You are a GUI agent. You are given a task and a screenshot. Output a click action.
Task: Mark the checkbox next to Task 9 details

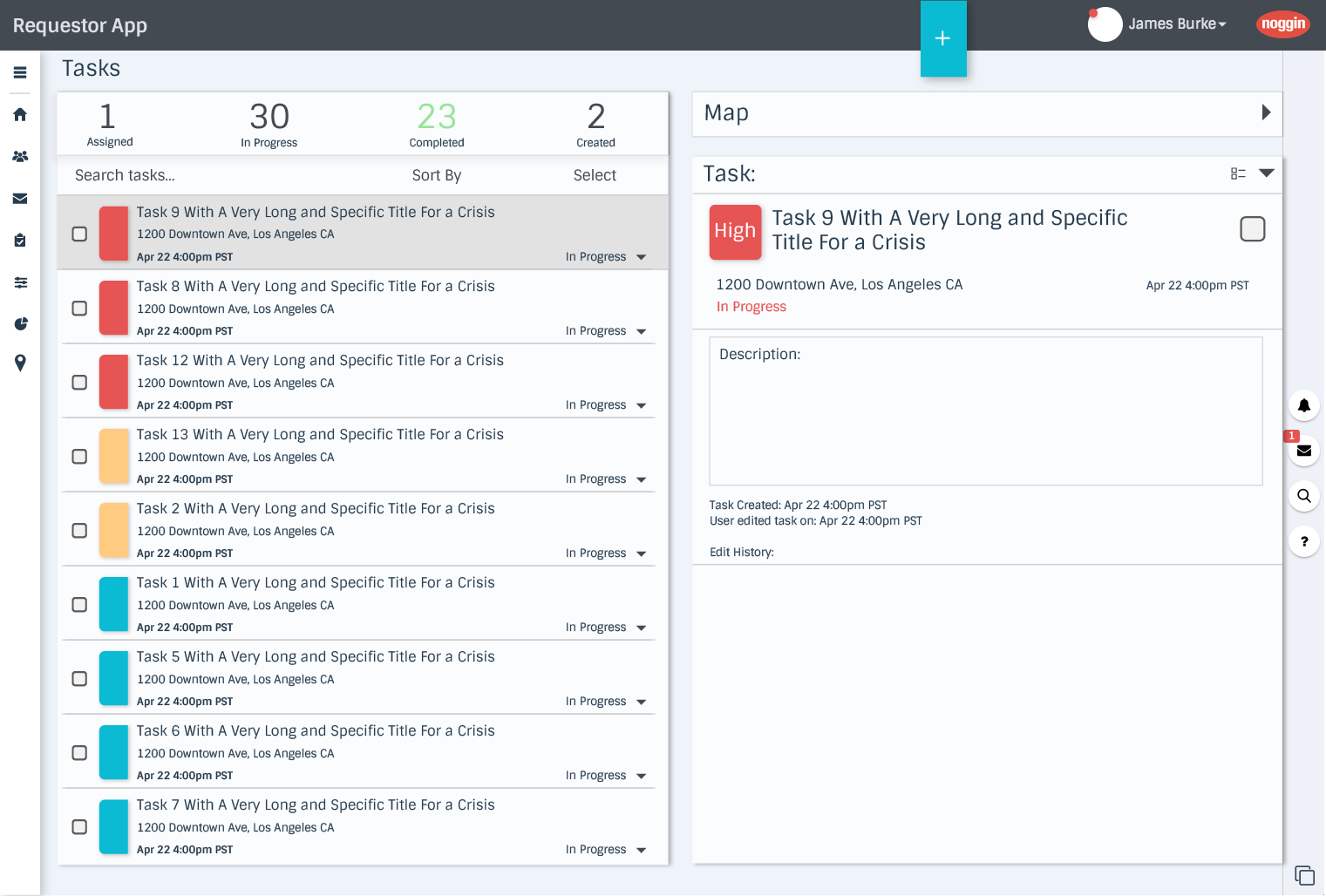click(x=1253, y=228)
